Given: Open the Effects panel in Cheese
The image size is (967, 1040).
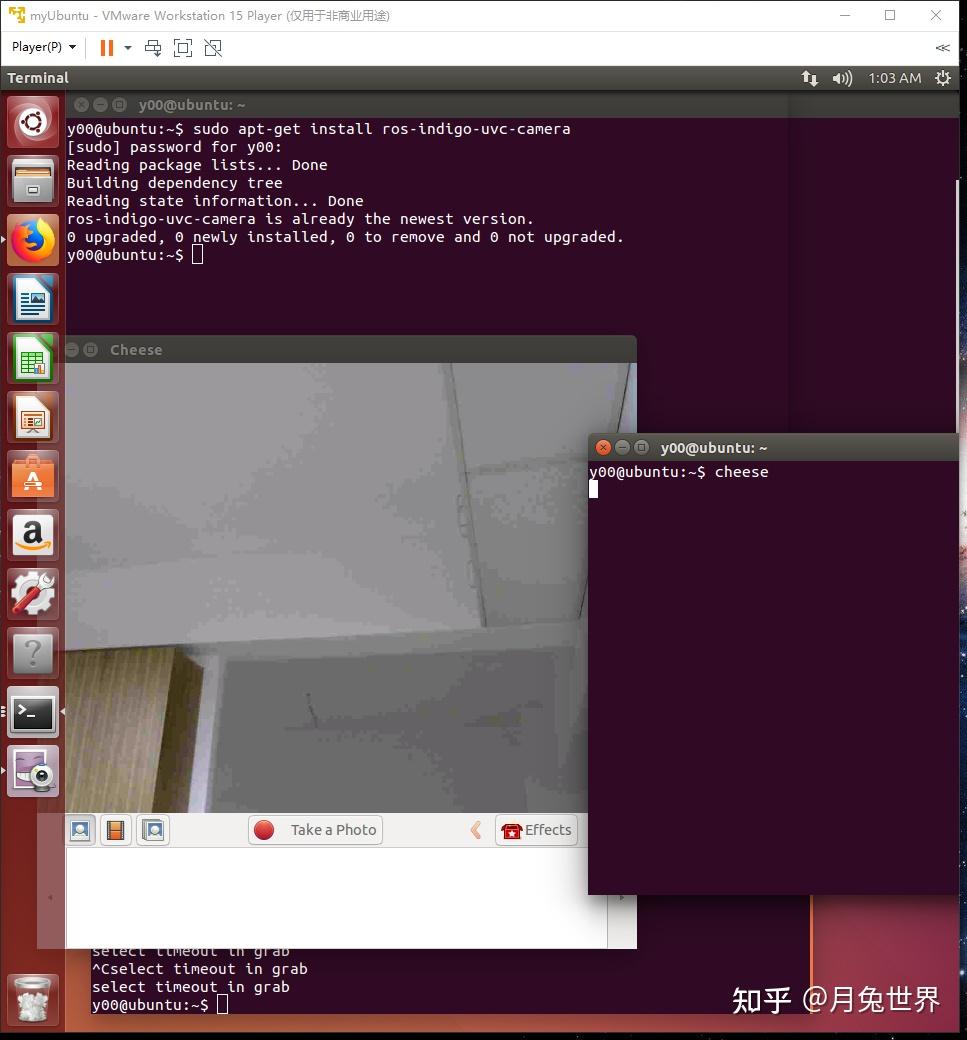Looking at the screenshot, I should click(537, 830).
